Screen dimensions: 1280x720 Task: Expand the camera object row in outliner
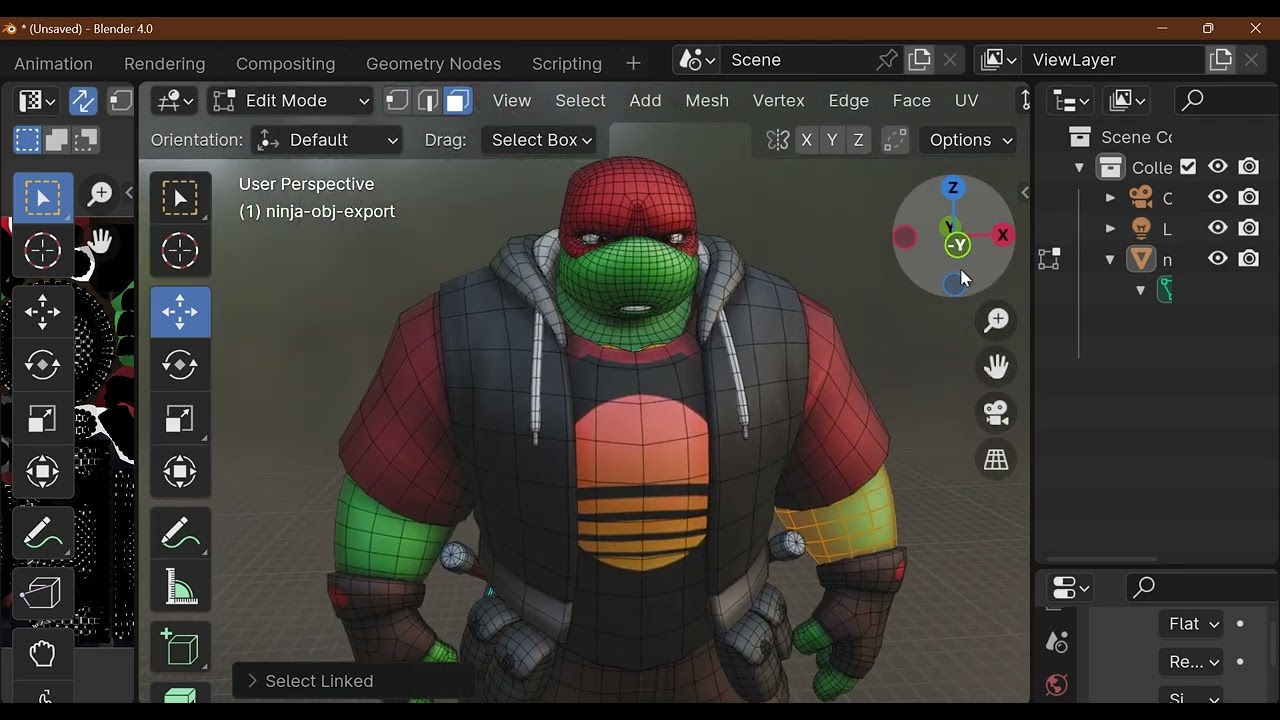point(1110,198)
